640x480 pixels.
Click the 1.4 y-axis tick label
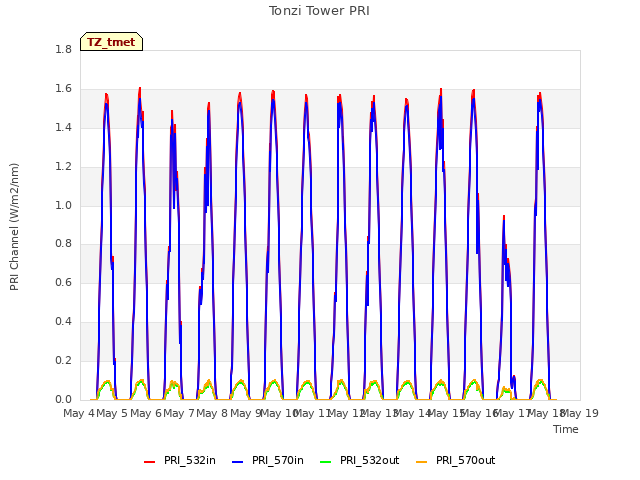[63, 128]
